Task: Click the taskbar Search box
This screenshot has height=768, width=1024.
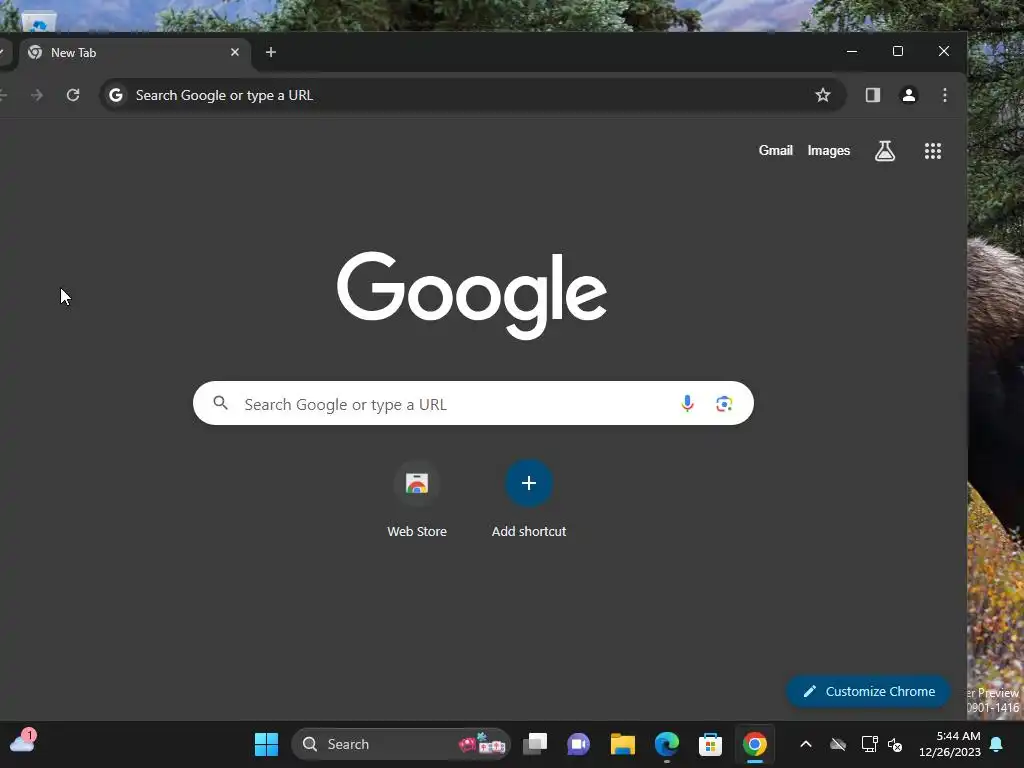Action: [x=400, y=744]
